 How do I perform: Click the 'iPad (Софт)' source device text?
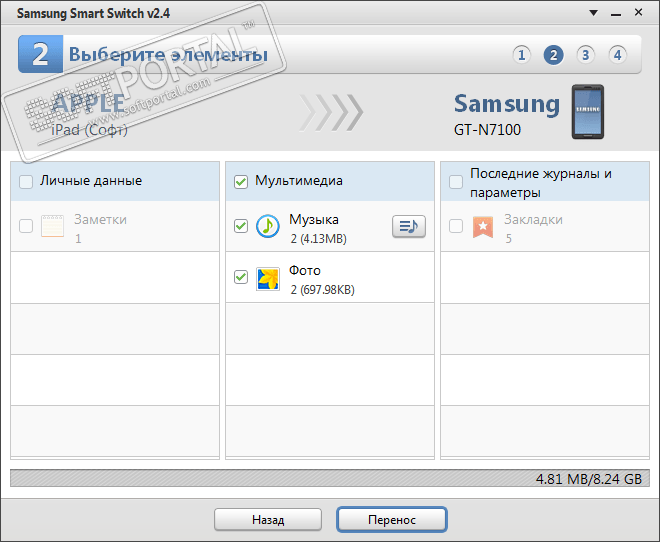tap(89, 130)
